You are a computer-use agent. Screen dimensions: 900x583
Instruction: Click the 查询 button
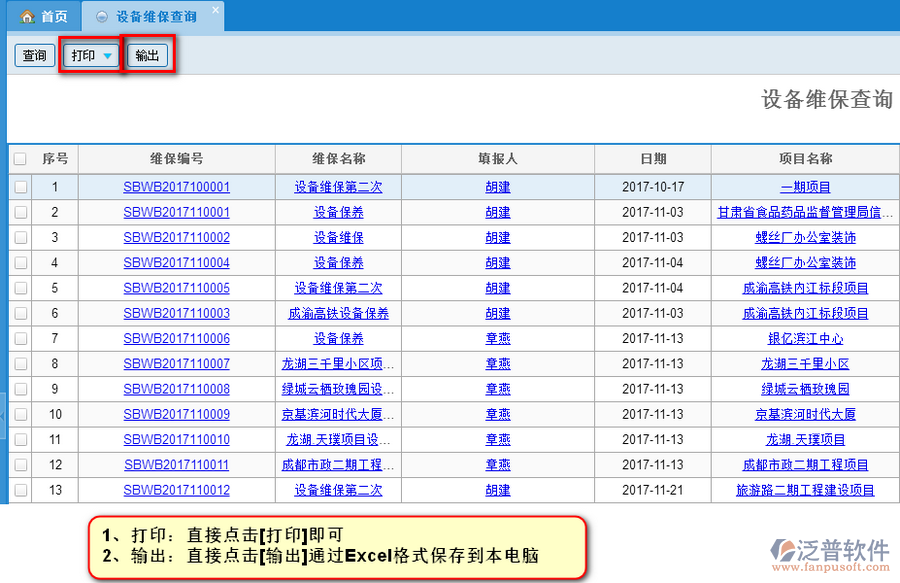pyautogui.click(x=34, y=56)
